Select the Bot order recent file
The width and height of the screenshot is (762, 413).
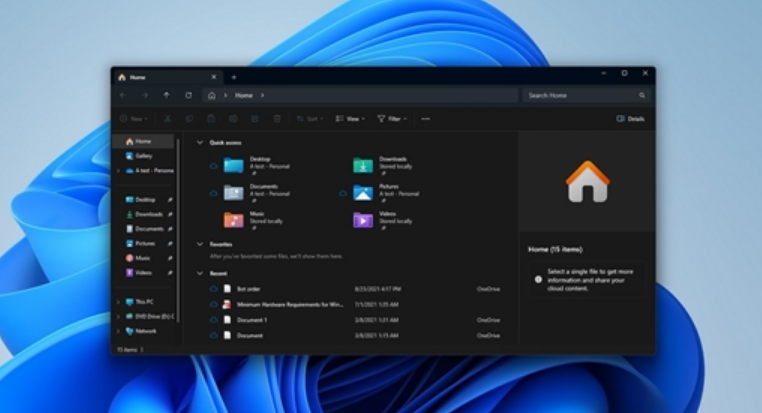355,289
